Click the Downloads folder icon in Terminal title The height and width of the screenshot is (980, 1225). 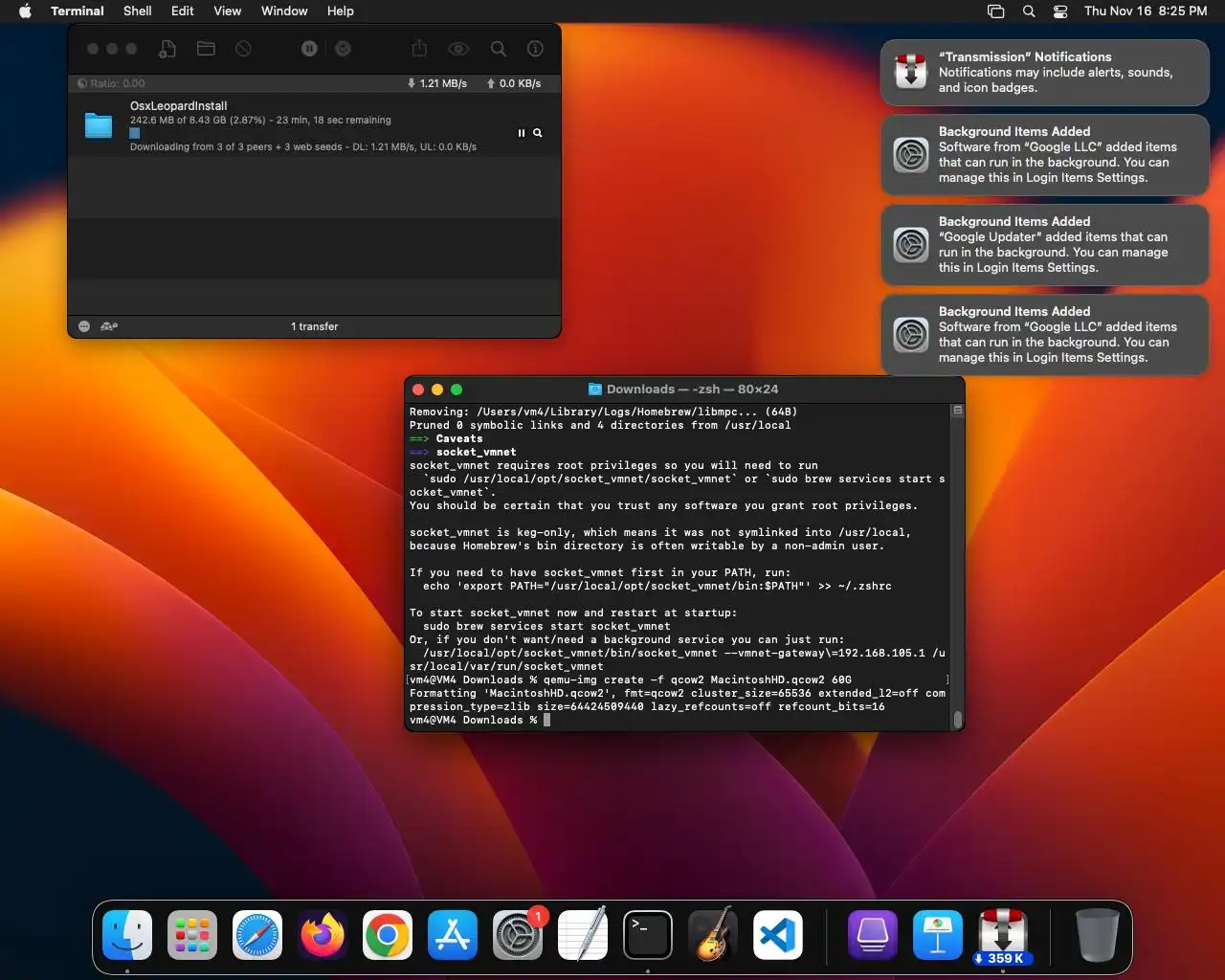(x=594, y=390)
